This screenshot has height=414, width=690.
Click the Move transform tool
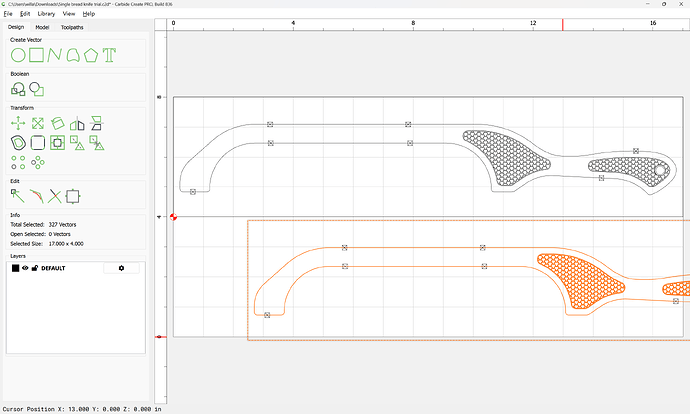click(17, 124)
